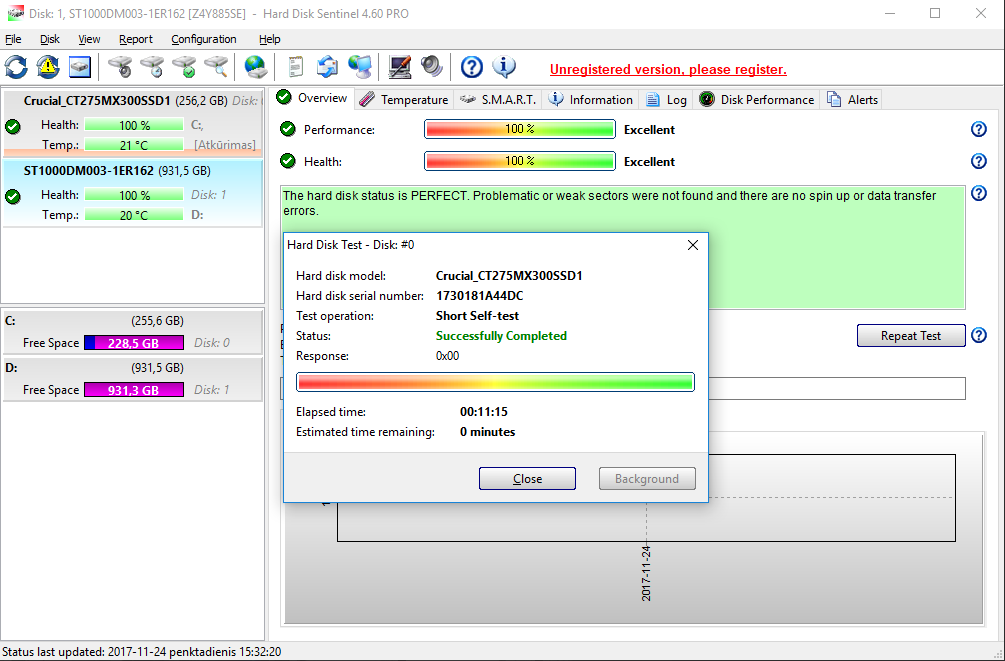
Task: Switch to the Temperature tab
Action: (x=404, y=99)
